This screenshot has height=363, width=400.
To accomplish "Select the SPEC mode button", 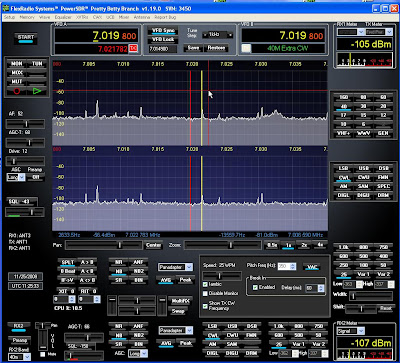I will tap(383, 187).
